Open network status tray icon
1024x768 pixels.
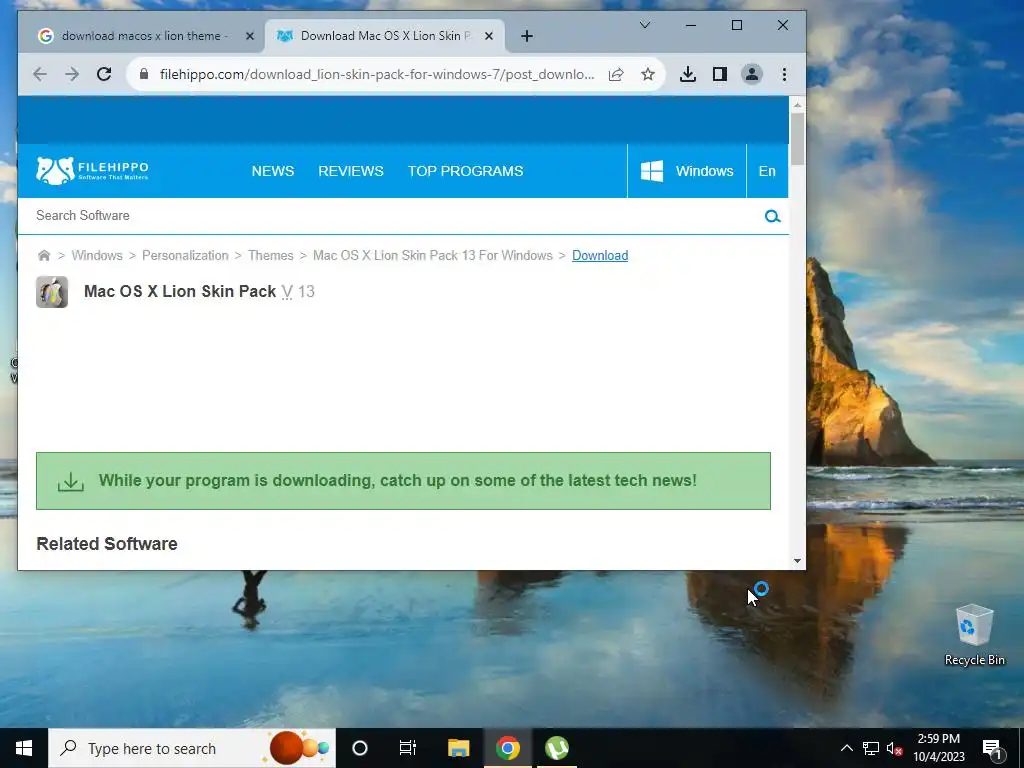(x=871, y=748)
